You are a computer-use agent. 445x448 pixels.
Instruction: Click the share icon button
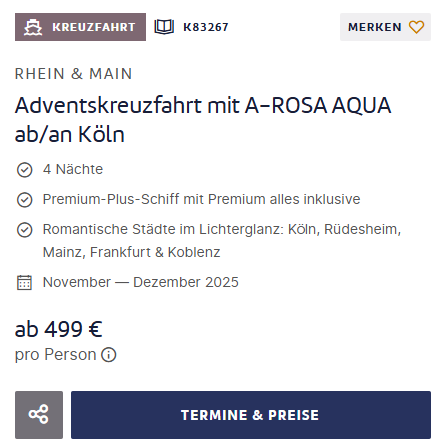[39, 415]
